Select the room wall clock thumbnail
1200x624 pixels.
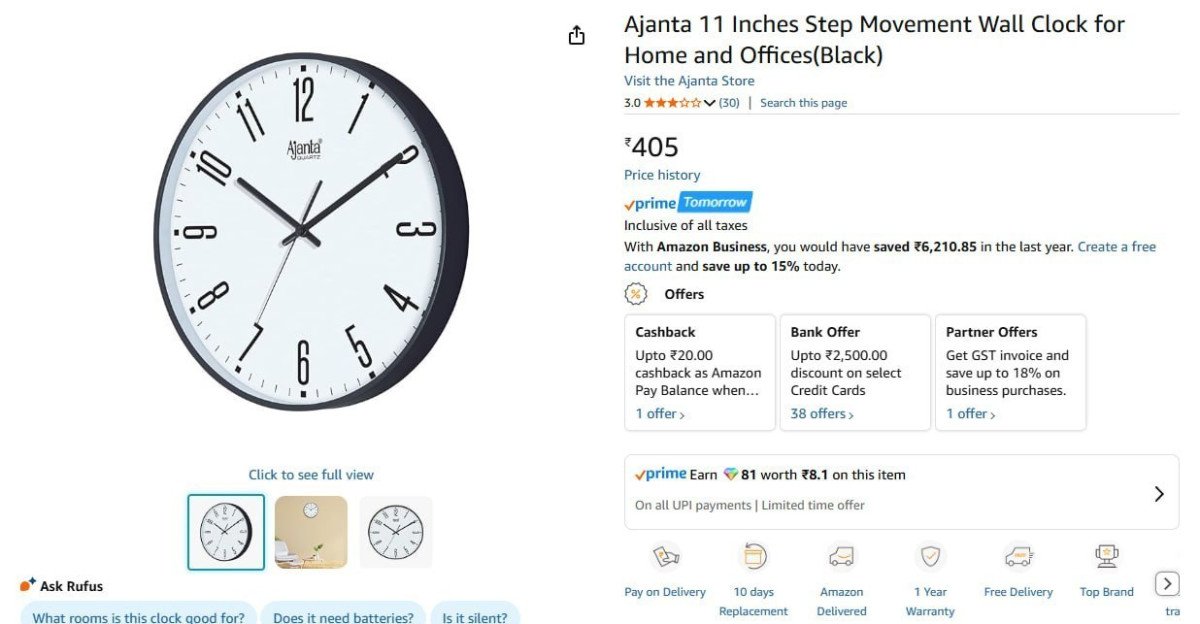(x=311, y=532)
